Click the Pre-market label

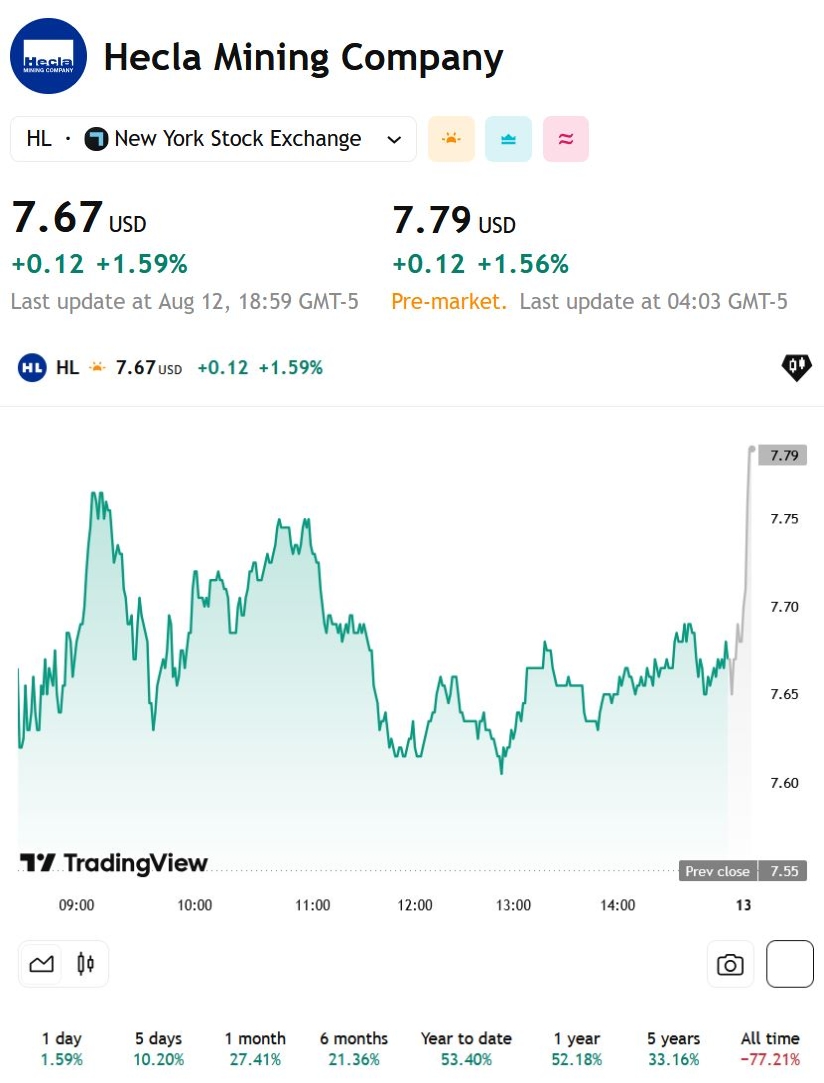point(449,301)
